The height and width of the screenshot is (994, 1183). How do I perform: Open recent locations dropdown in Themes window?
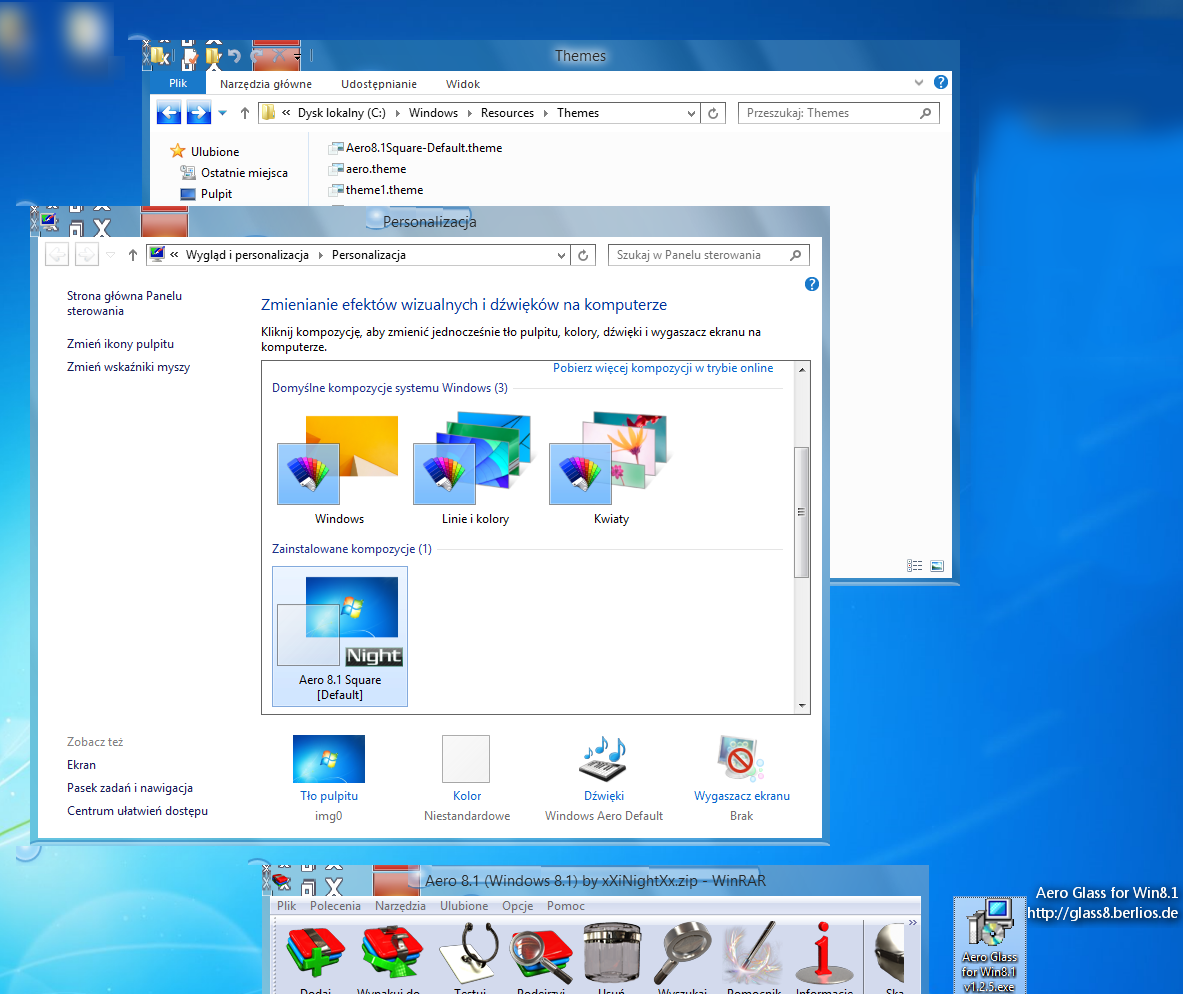pyautogui.click(x=223, y=113)
